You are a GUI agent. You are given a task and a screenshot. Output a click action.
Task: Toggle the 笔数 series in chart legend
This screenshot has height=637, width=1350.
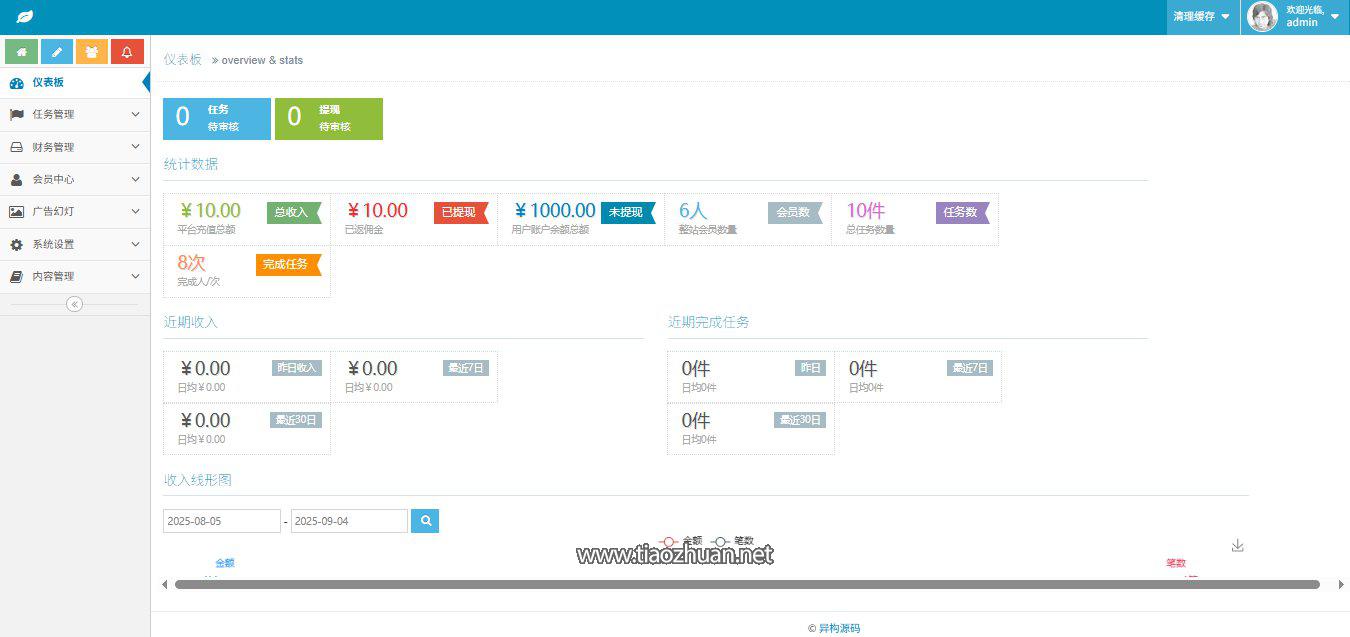pos(732,541)
